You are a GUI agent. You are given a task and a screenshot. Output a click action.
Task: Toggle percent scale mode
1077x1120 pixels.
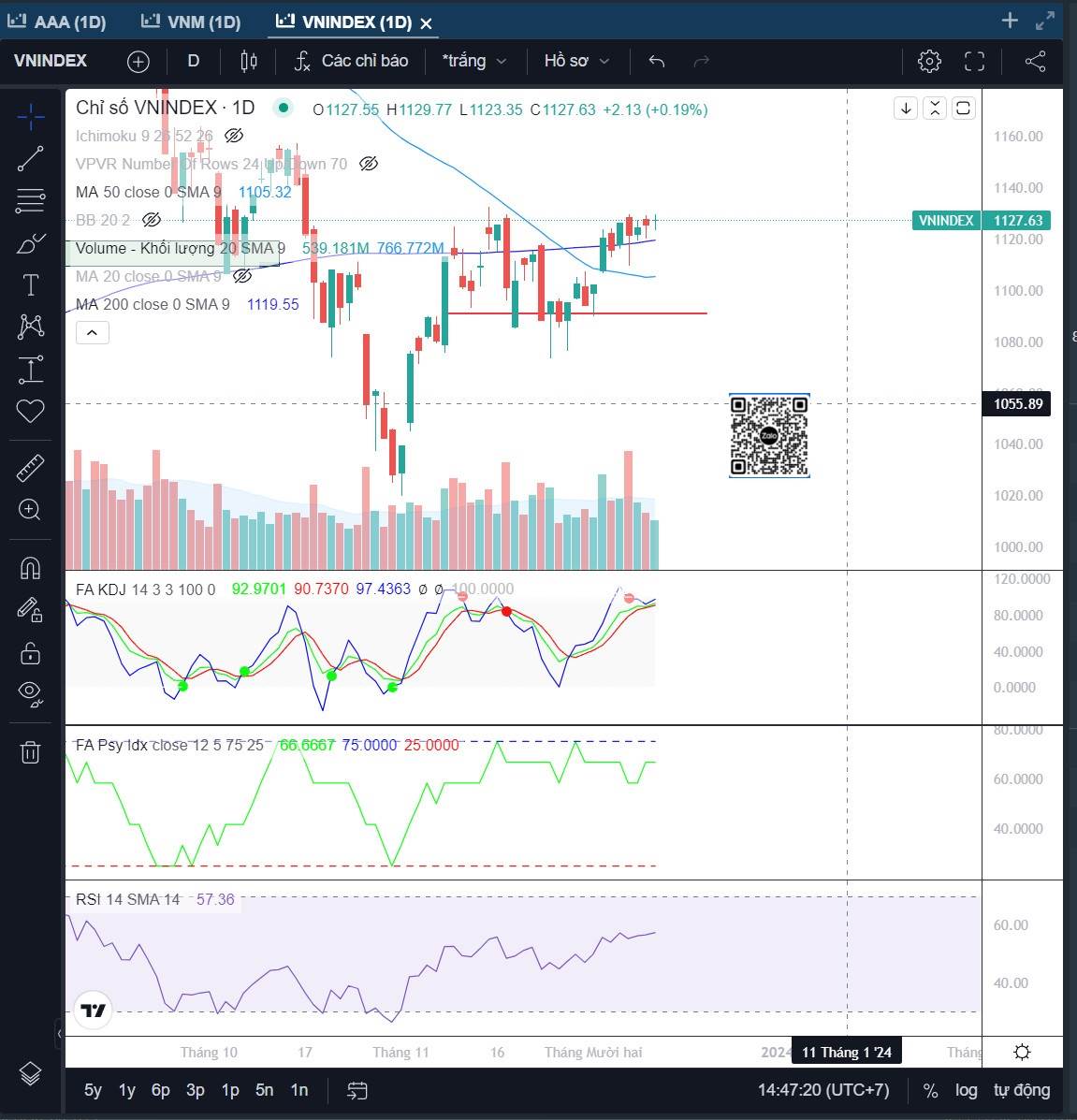930,1091
